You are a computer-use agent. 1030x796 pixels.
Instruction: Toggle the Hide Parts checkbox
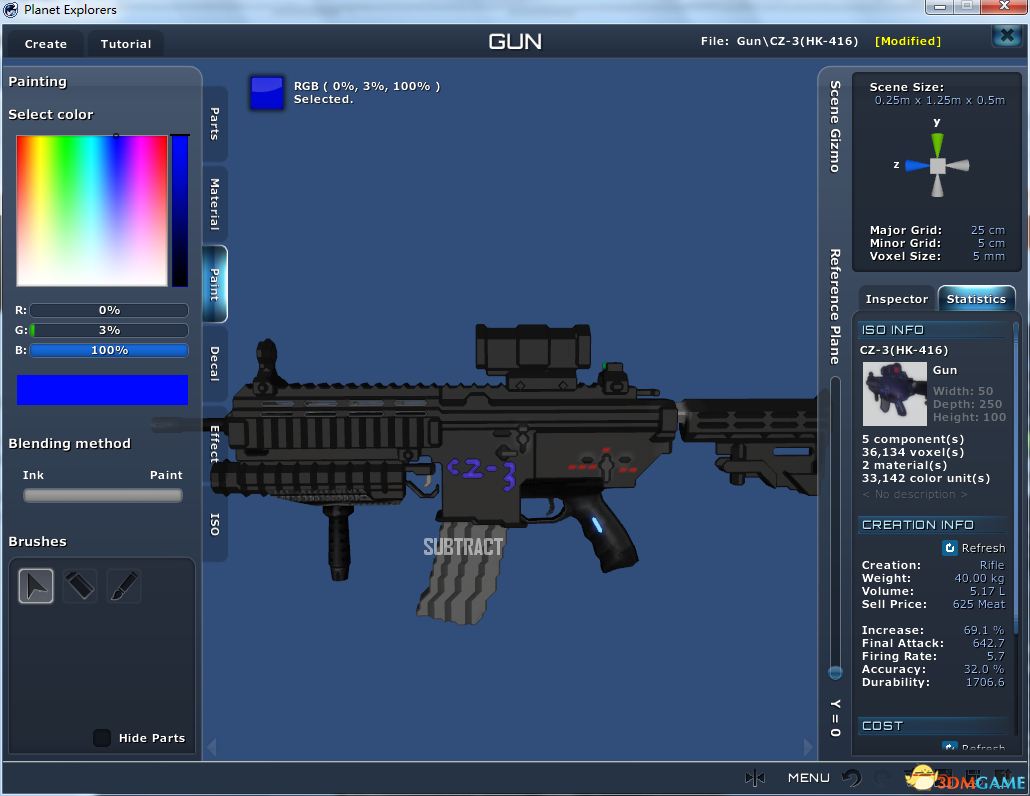tap(102, 738)
